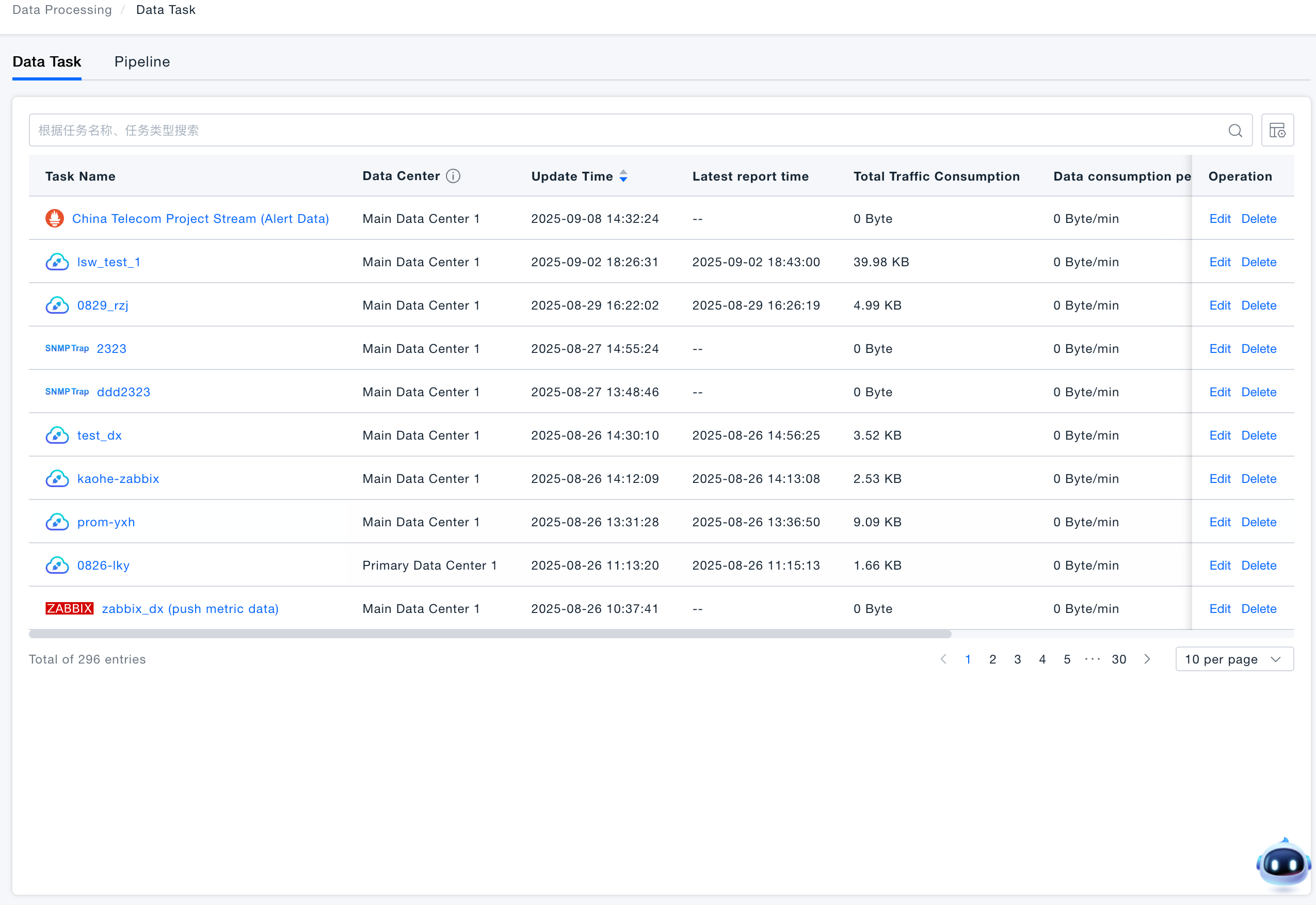The height and width of the screenshot is (905, 1316).
Task: Click the cloud icon beside kaohe-zabbix
Action: tap(57, 479)
